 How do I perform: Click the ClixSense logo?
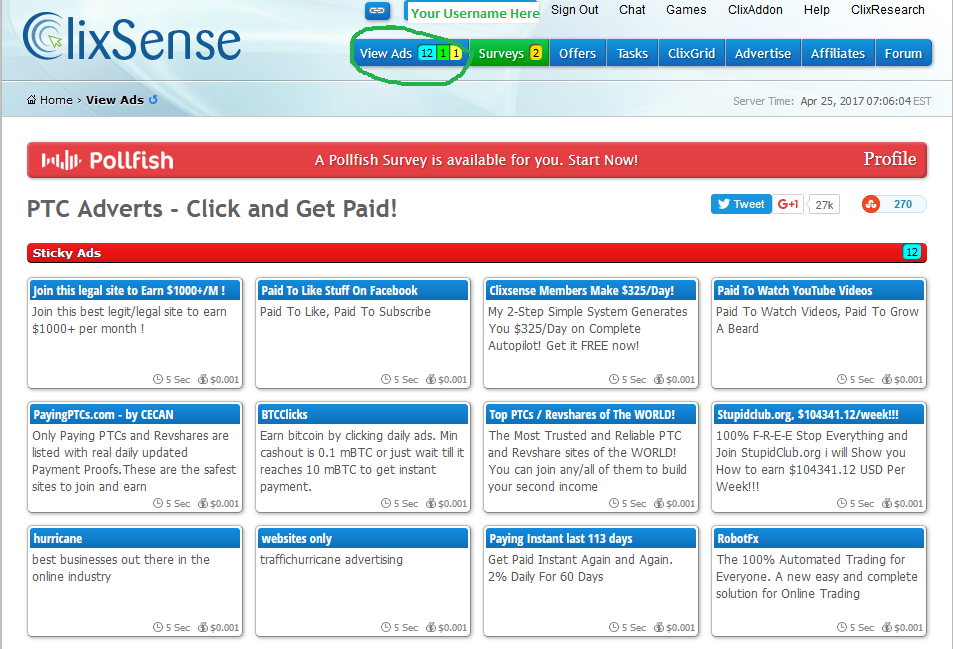[x=132, y=38]
